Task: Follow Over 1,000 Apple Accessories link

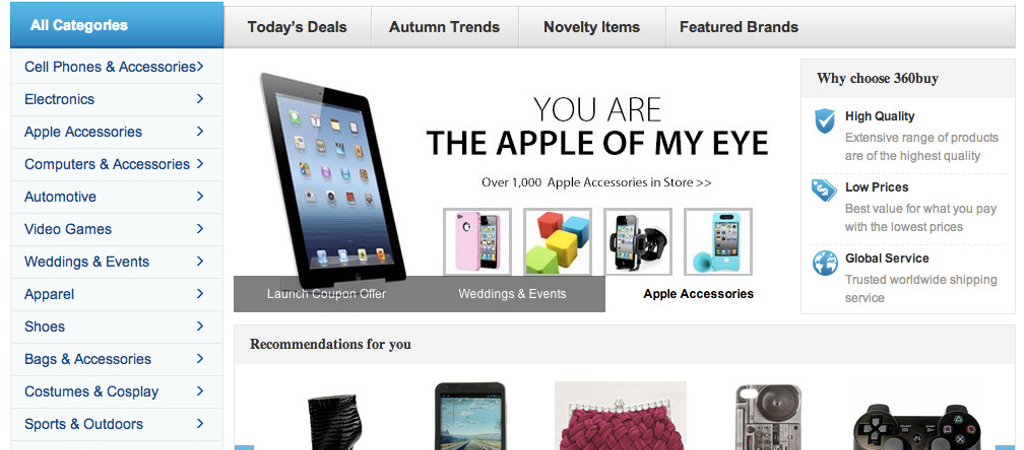Action: tap(596, 182)
